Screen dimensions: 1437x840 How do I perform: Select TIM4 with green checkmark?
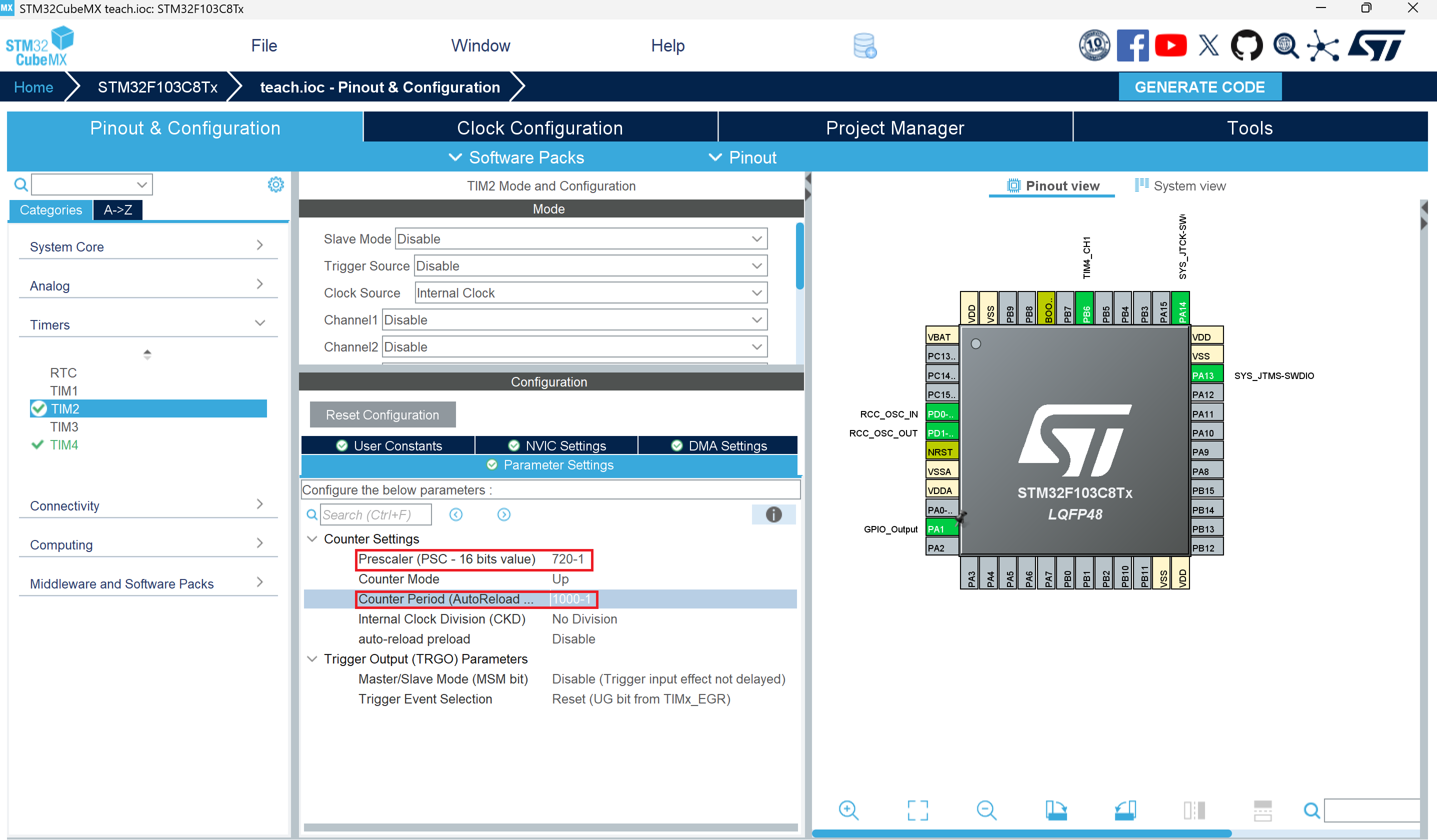pos(64,445)
